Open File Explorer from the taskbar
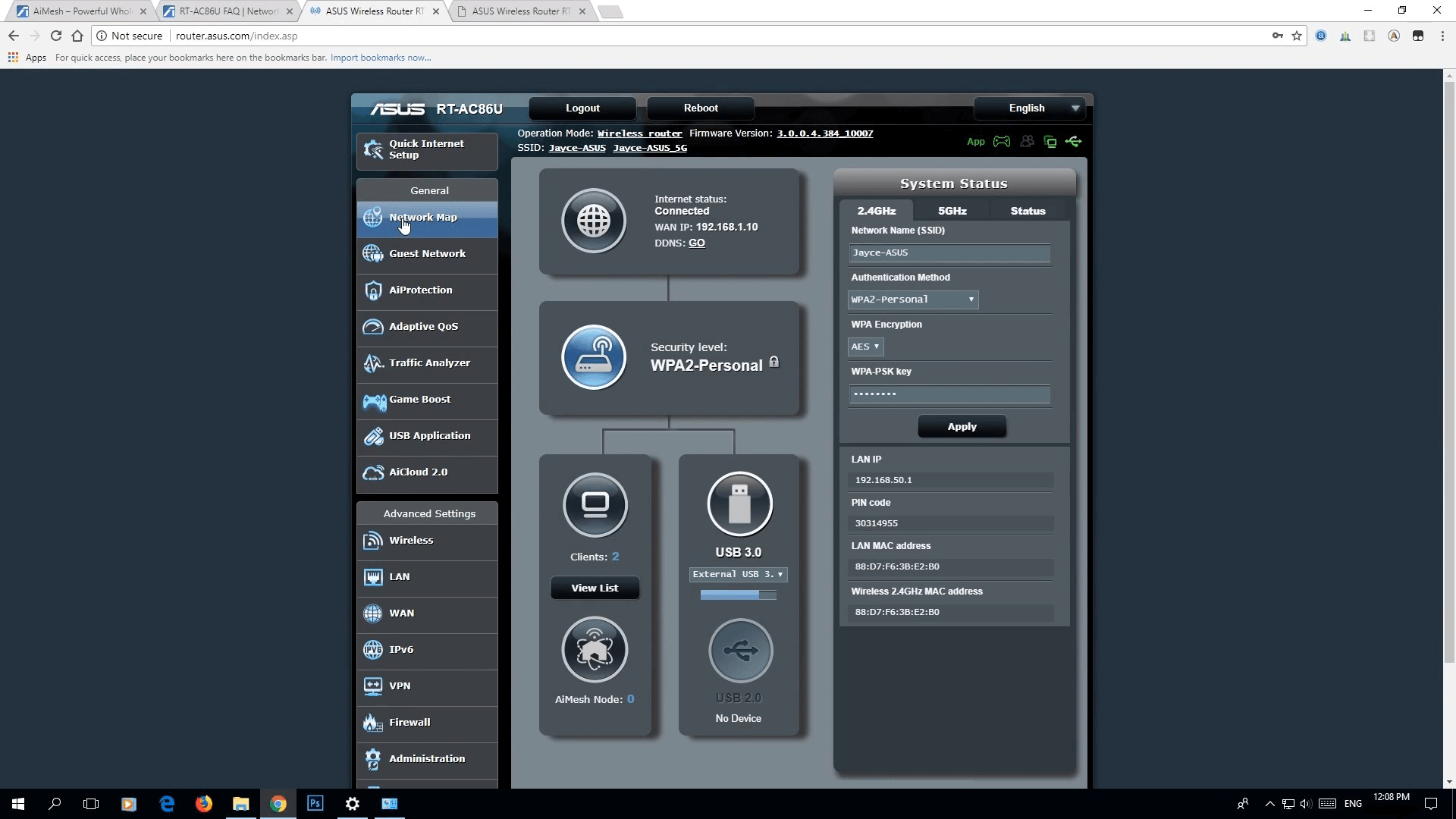Image resolution: width=1456 pixels, height=819 pixels. click(241, 804)
